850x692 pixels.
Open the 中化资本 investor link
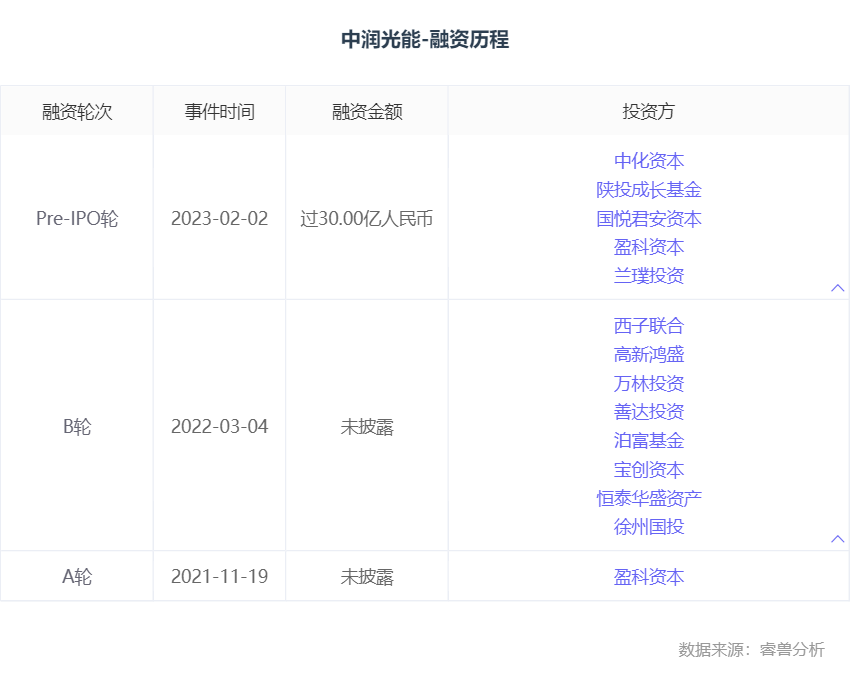649,161
